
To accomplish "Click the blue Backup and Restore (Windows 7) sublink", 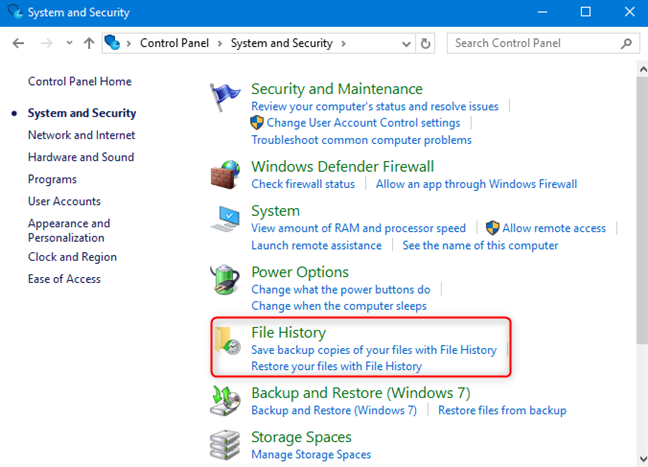I will pyautogui.click(x=334, y=410).
